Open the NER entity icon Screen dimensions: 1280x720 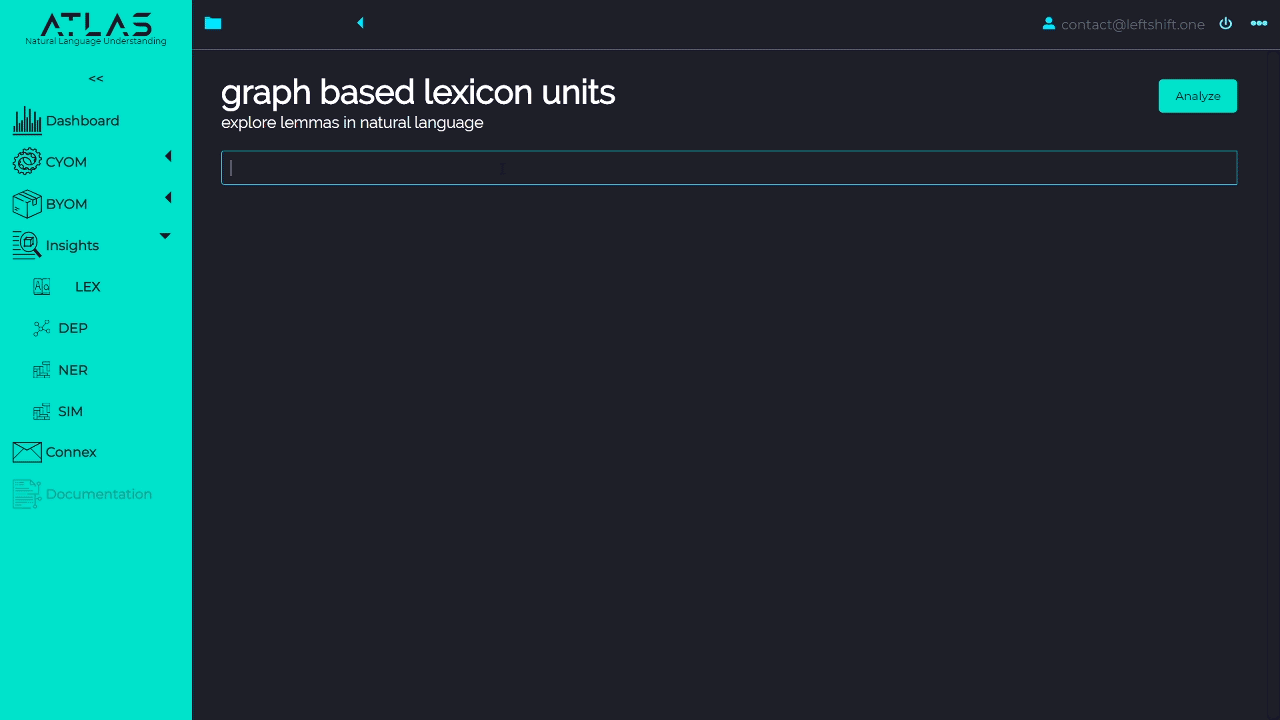pos(41,370)
